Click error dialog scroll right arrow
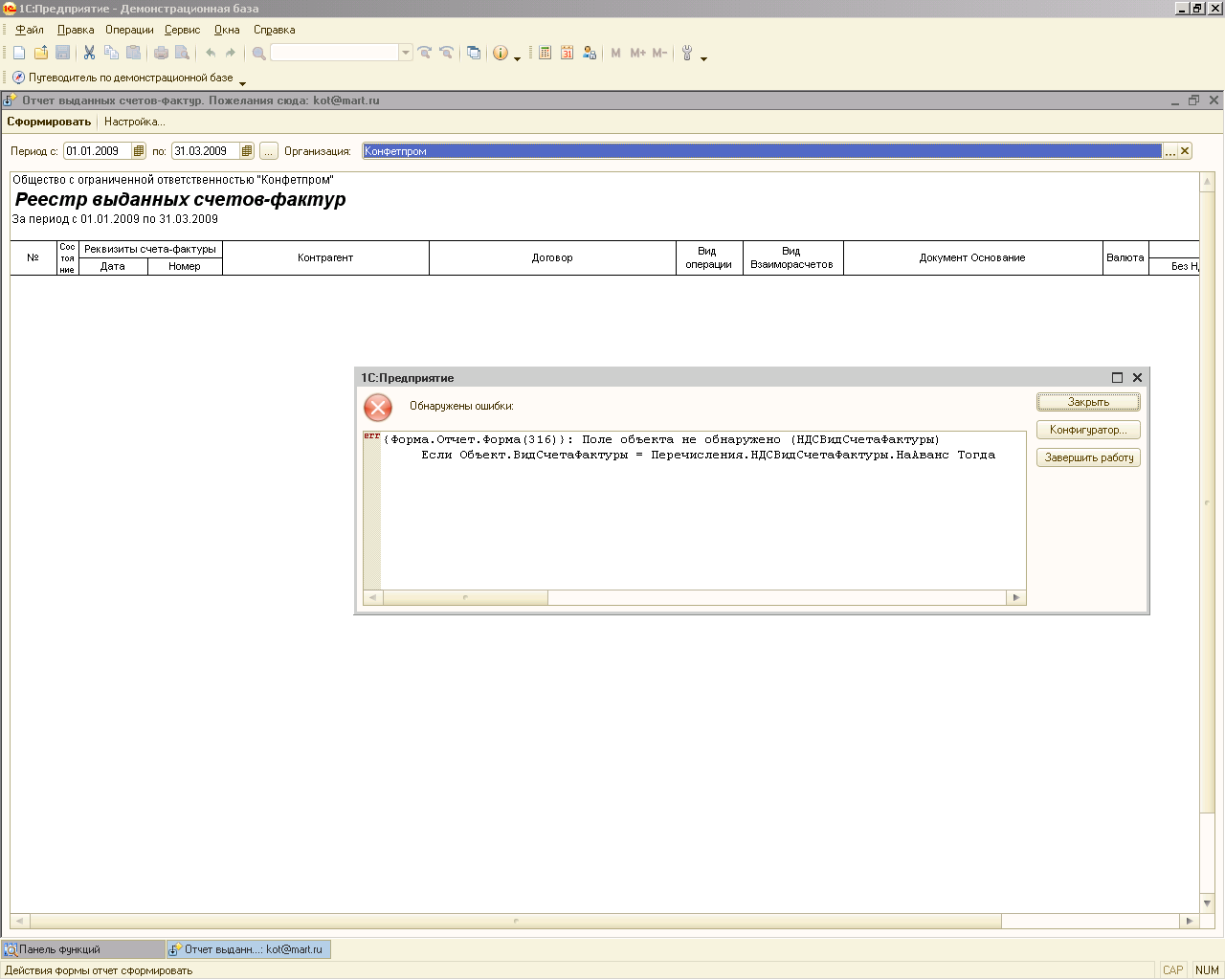Viewport: 1225px width, 980px height. point(1016,597)
